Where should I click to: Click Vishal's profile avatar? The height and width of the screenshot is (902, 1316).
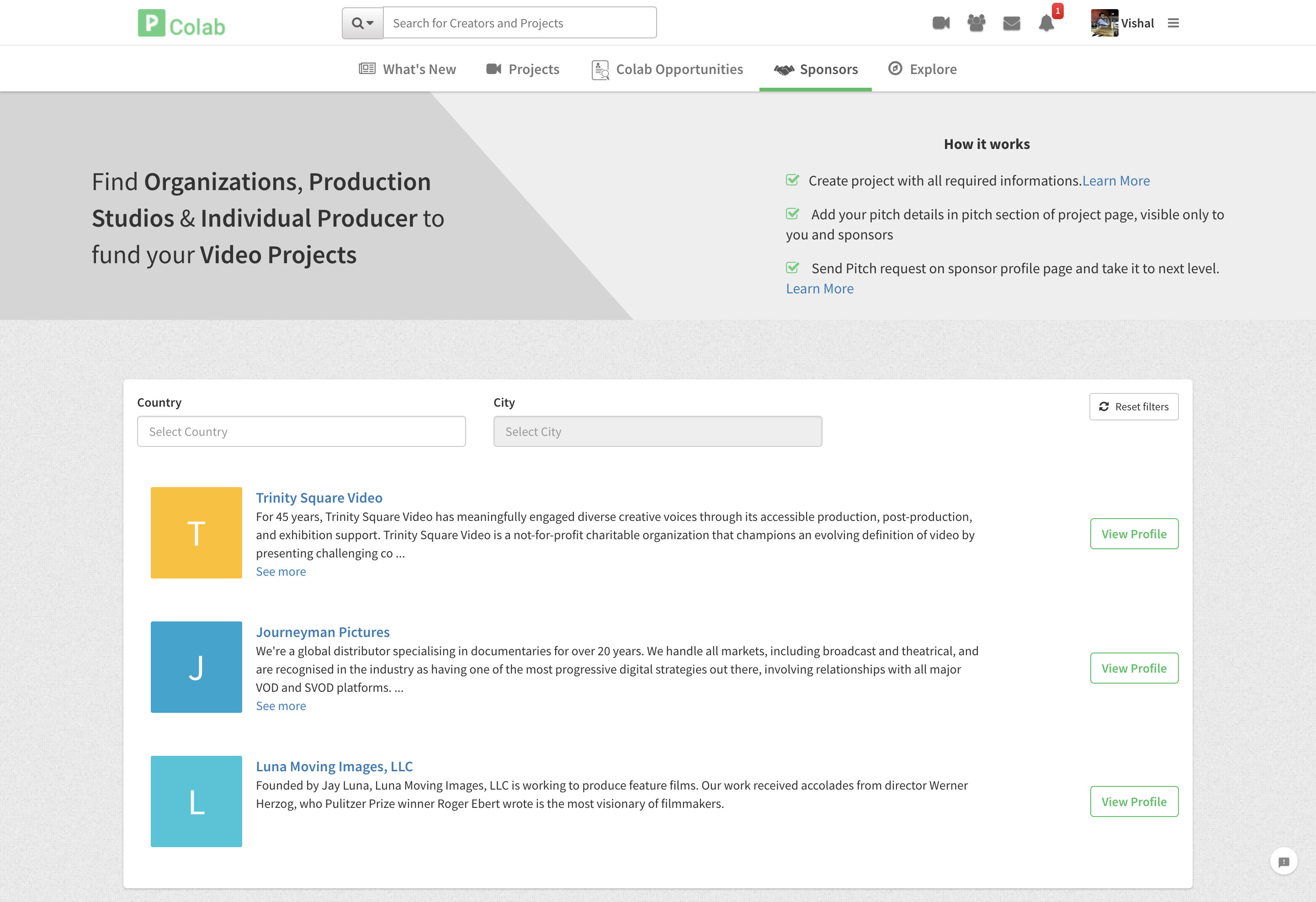coord(1104,23)
